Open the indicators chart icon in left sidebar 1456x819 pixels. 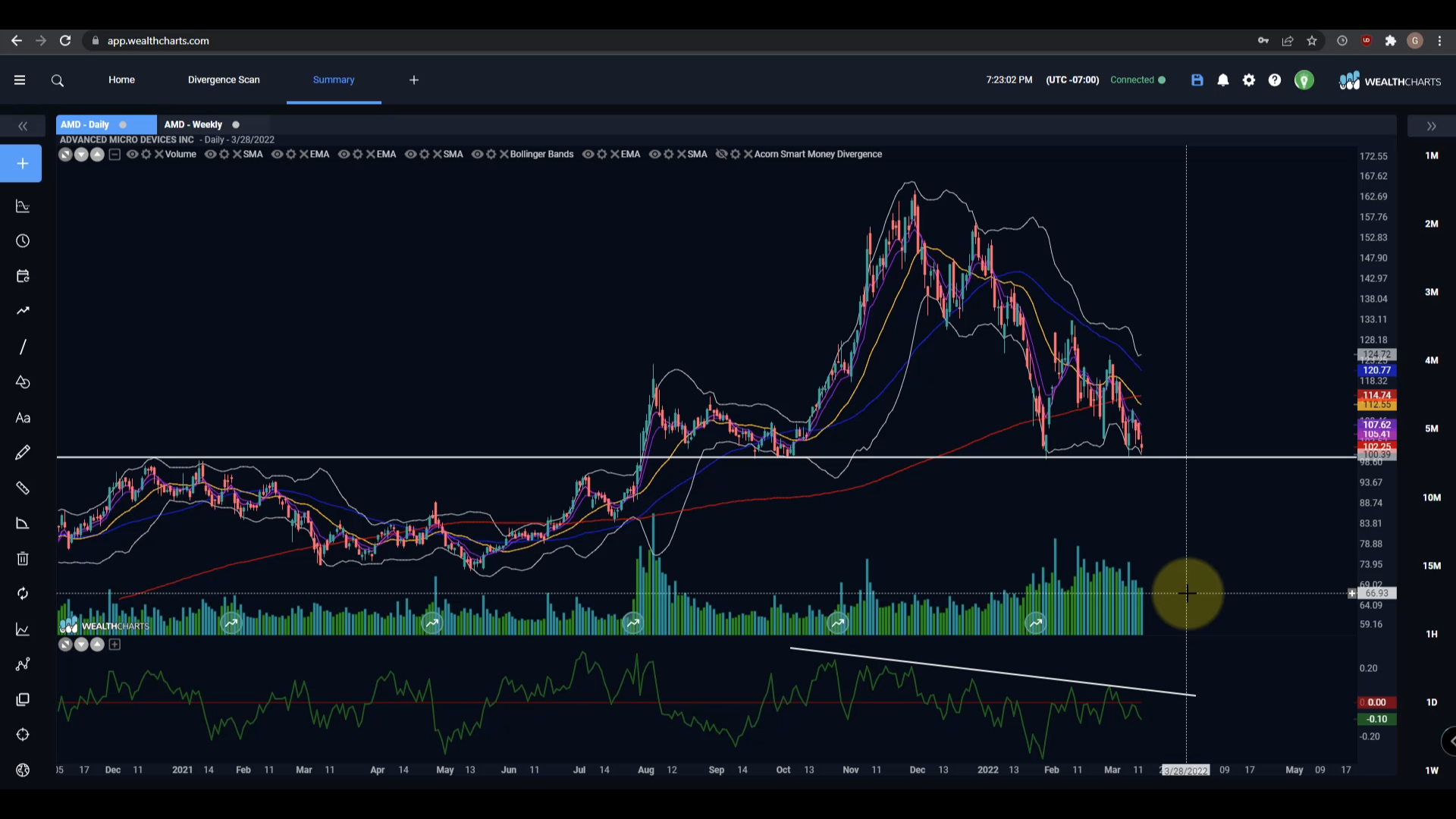pos(23,206)
